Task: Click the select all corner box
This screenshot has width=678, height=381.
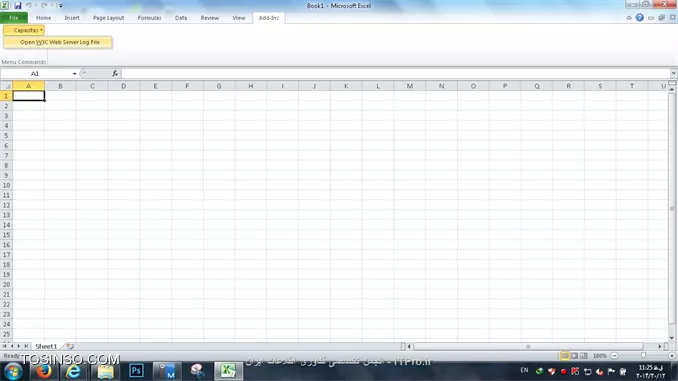Action: point(6,86)
